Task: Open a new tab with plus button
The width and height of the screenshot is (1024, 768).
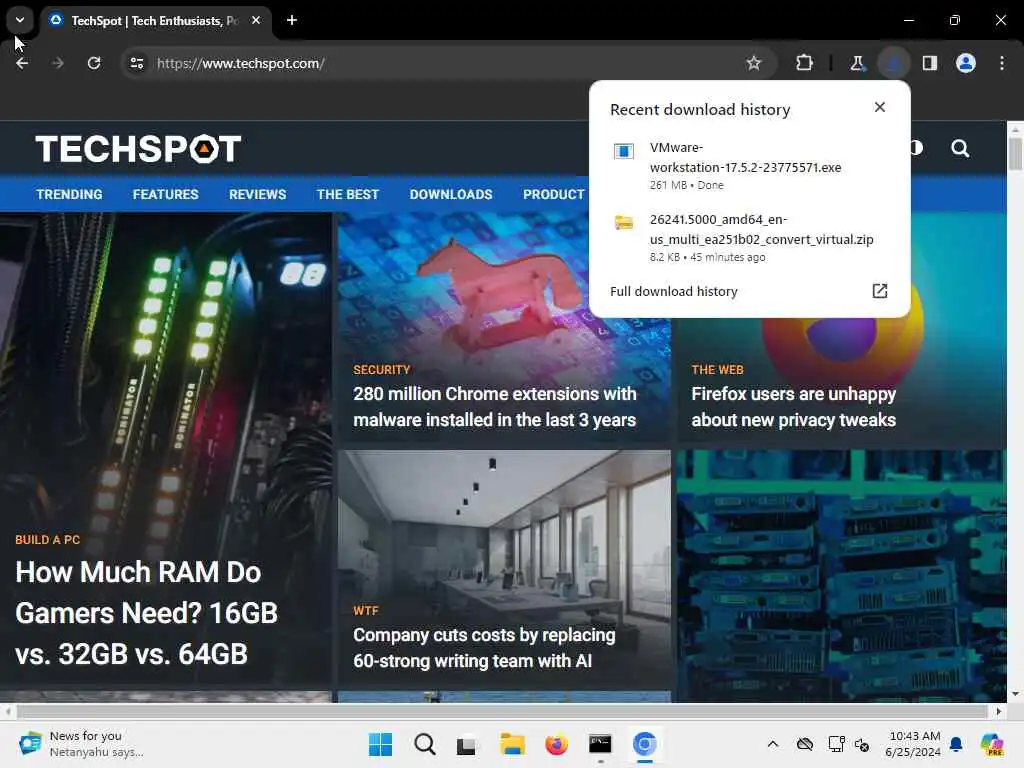Action: pyautogui.click(x=292, y=20)
